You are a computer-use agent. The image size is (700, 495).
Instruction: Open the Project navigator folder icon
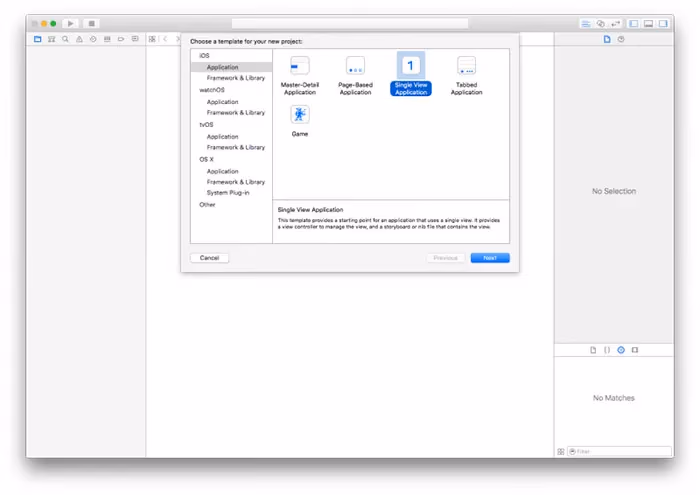pyautogui.click(x=38, y=39)
